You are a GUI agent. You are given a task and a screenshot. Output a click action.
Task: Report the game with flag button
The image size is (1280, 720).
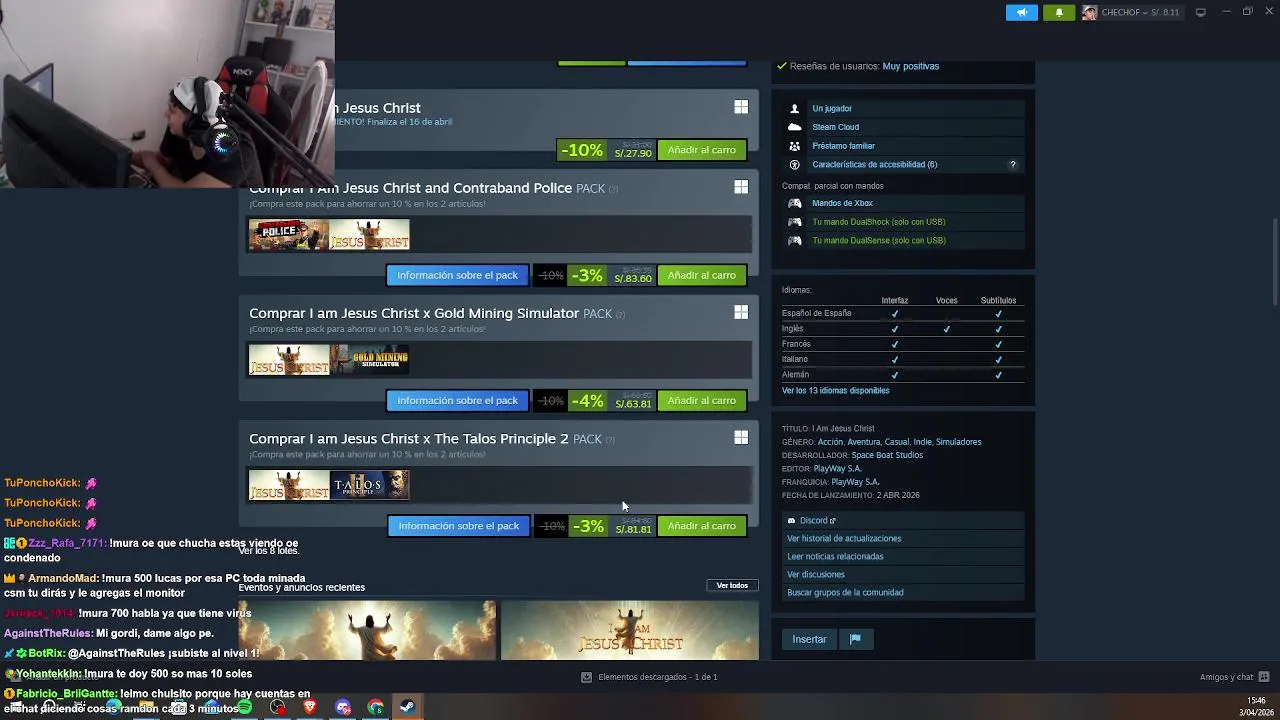(x=855, y=639)
